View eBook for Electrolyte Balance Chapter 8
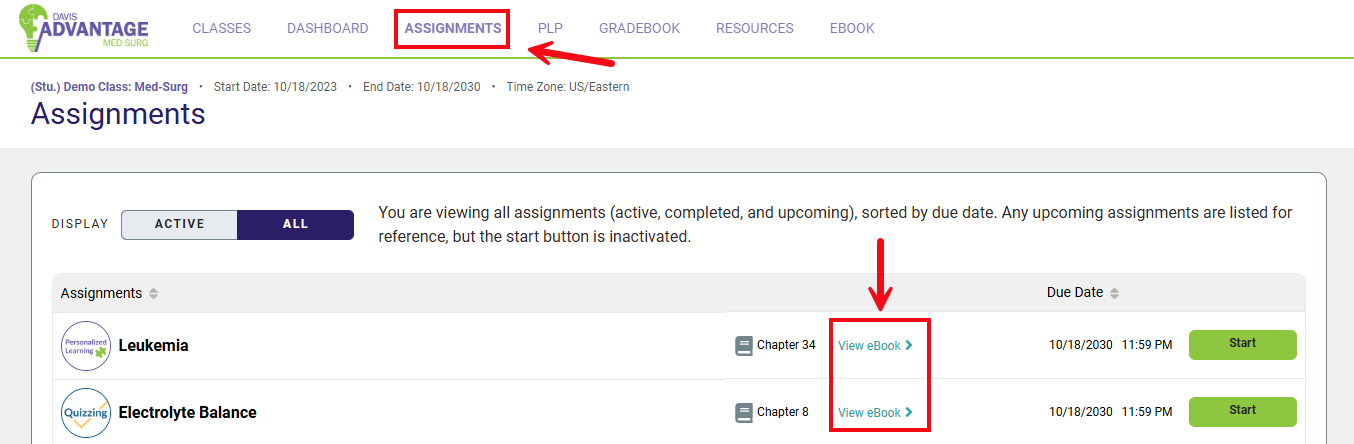This screenshot has height=444, width=1354. click(x=875, y=413)
